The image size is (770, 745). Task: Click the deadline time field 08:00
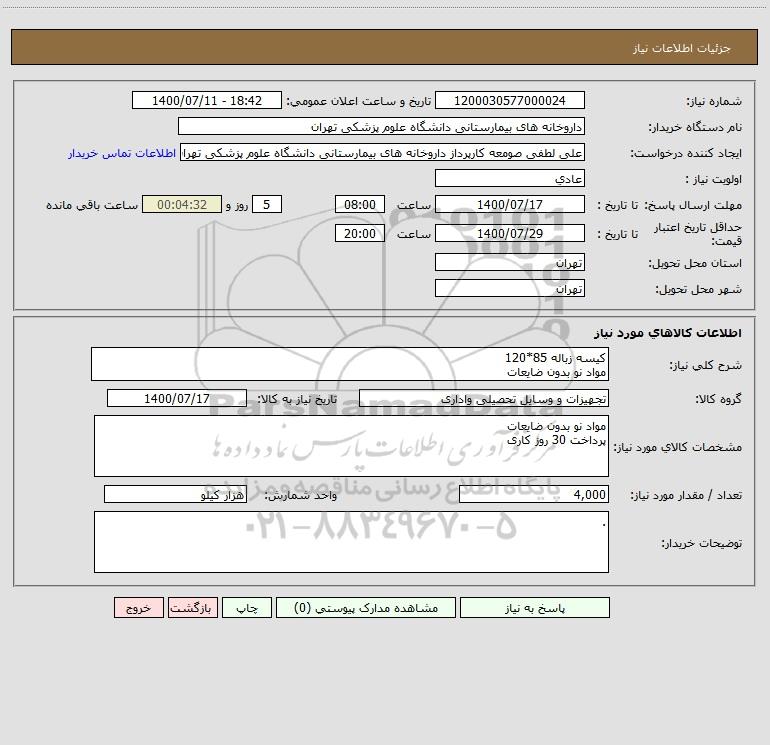tap(359, 205)
